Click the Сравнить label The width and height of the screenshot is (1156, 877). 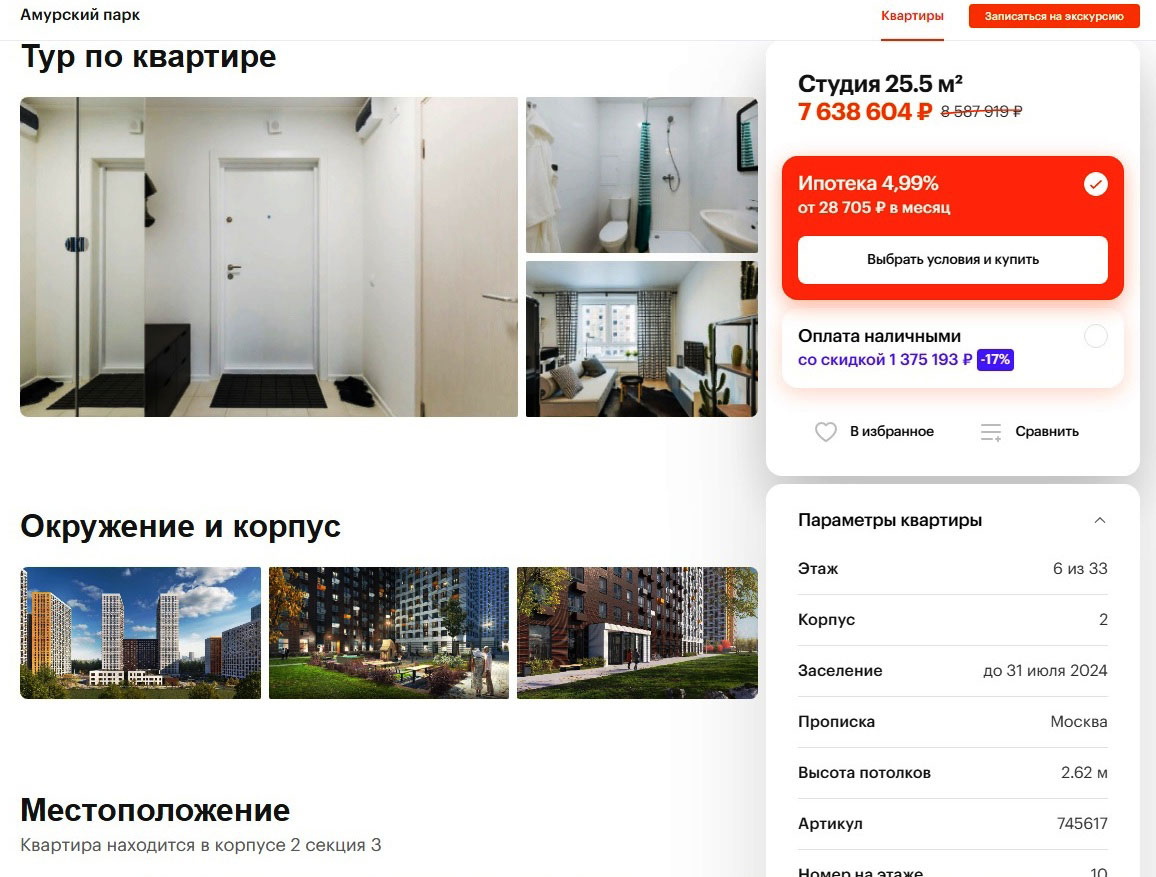(1047, 432)
